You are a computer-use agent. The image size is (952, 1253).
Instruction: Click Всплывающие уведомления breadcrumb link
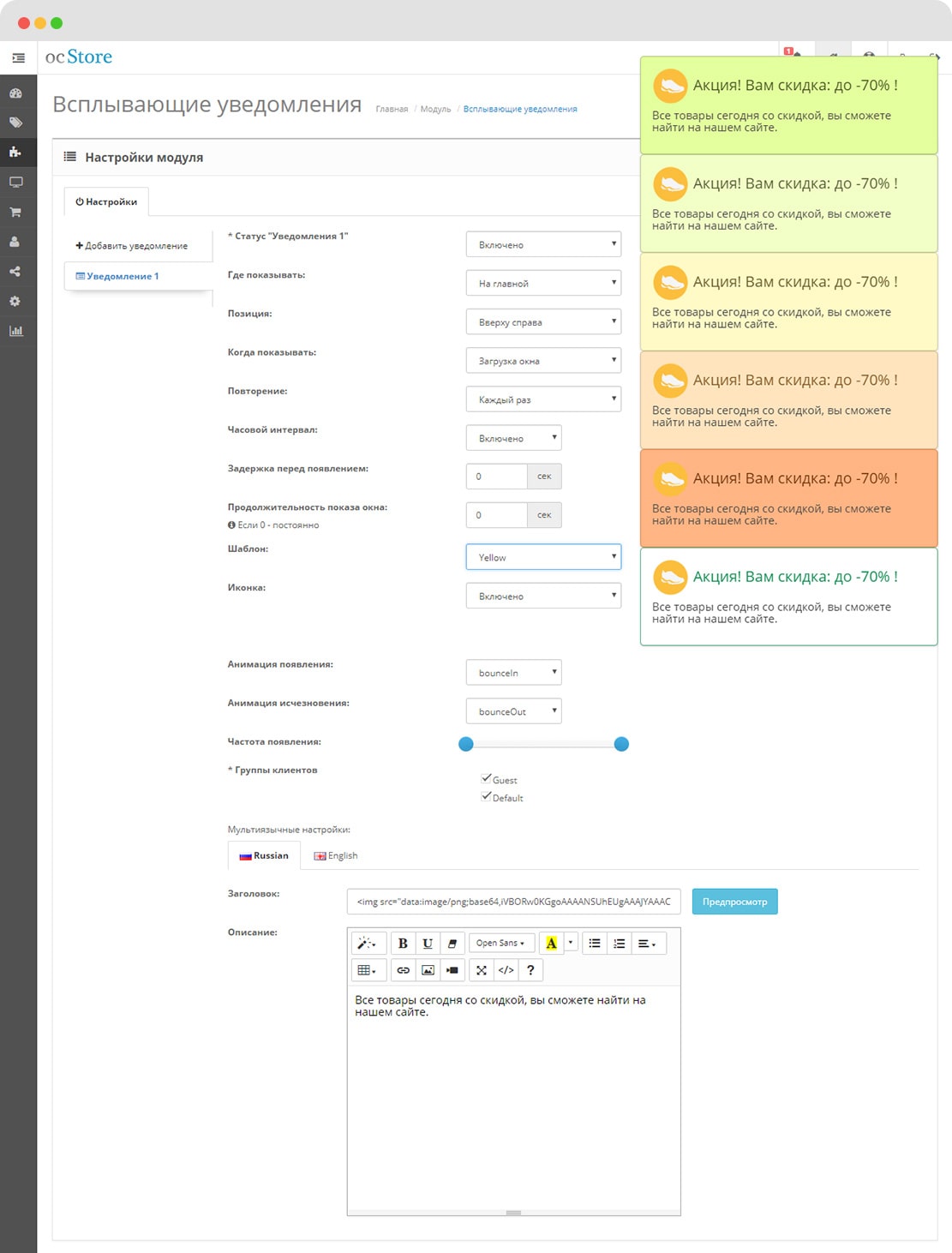pyautogui.click(x=520, y=109)
